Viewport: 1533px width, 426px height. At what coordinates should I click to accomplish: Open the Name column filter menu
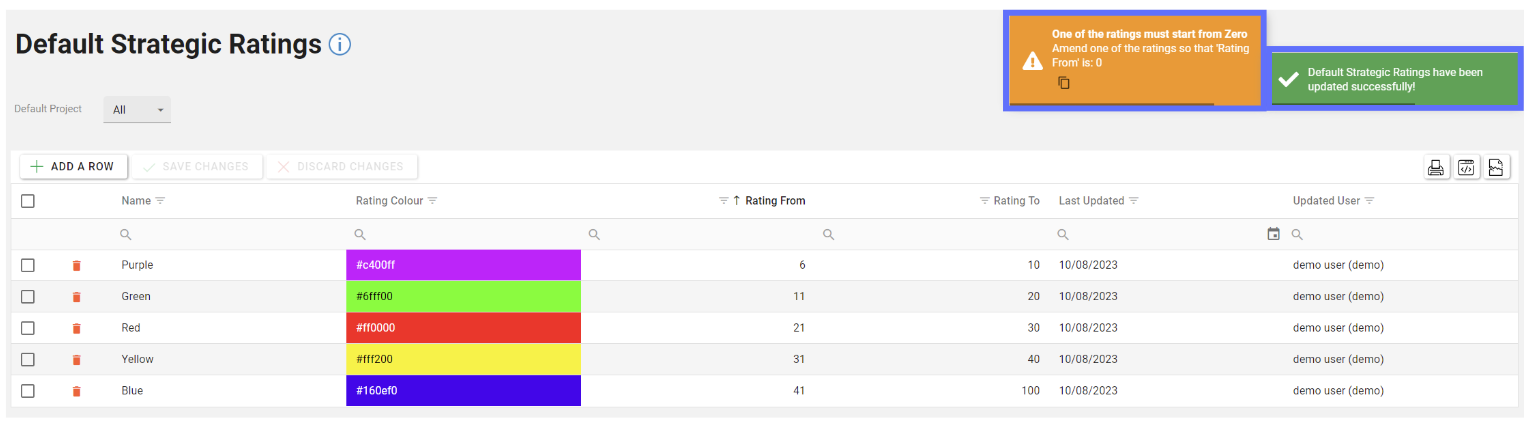161,201
